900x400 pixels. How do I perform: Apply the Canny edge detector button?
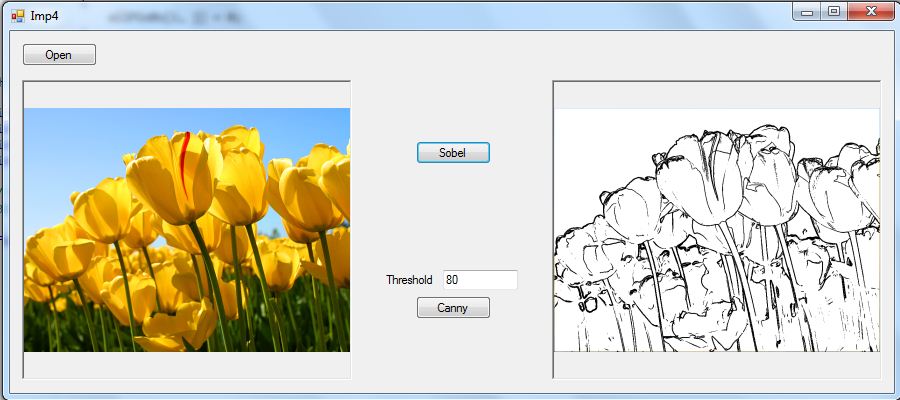click(x=453, y=308)
